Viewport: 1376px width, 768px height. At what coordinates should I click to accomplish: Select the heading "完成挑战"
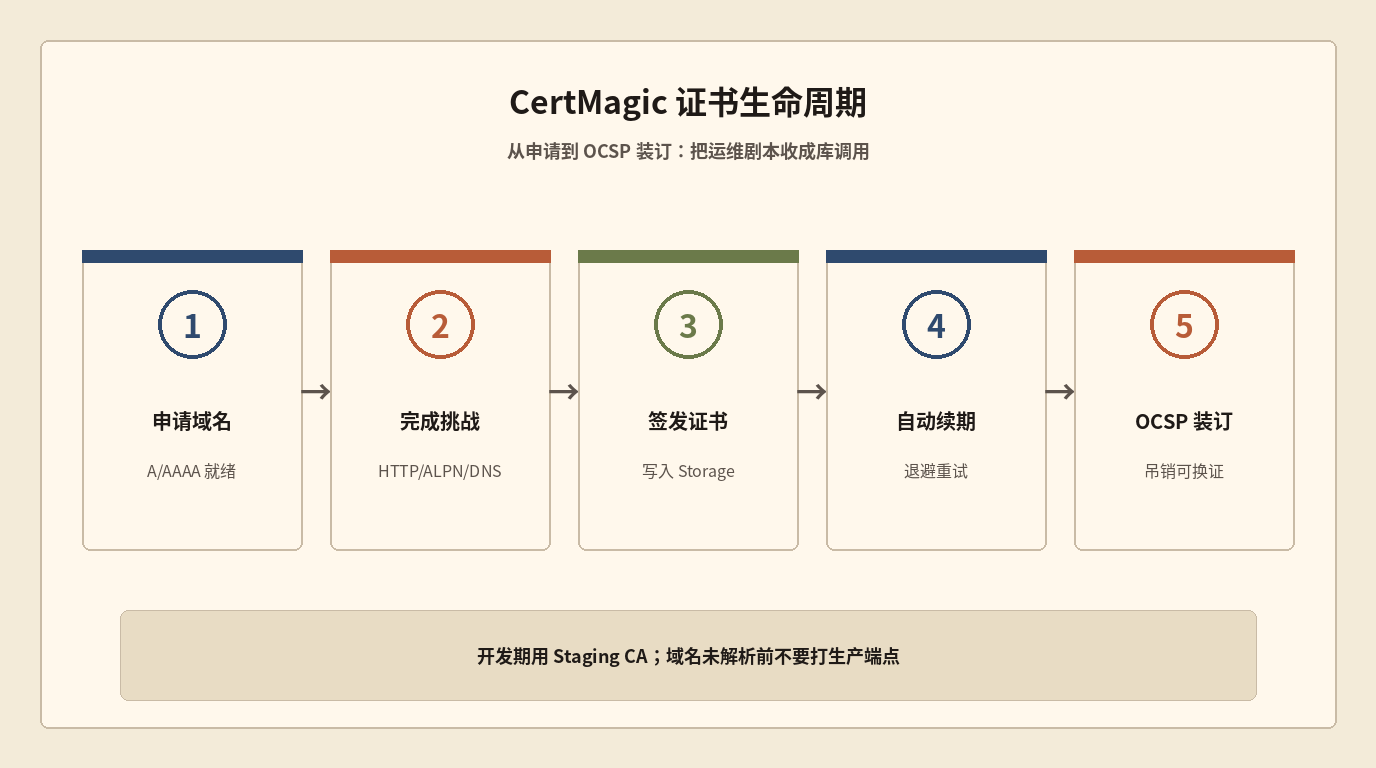coord(440,422)
